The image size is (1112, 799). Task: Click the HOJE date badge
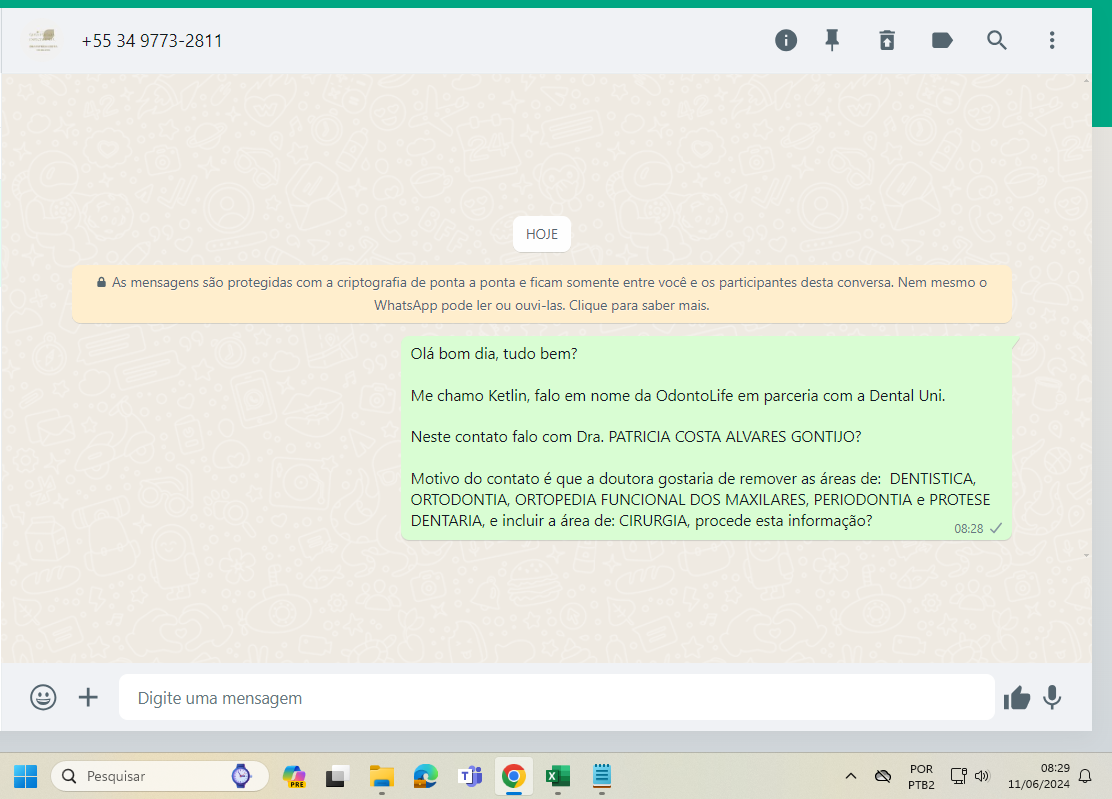[x=542, y=234]
